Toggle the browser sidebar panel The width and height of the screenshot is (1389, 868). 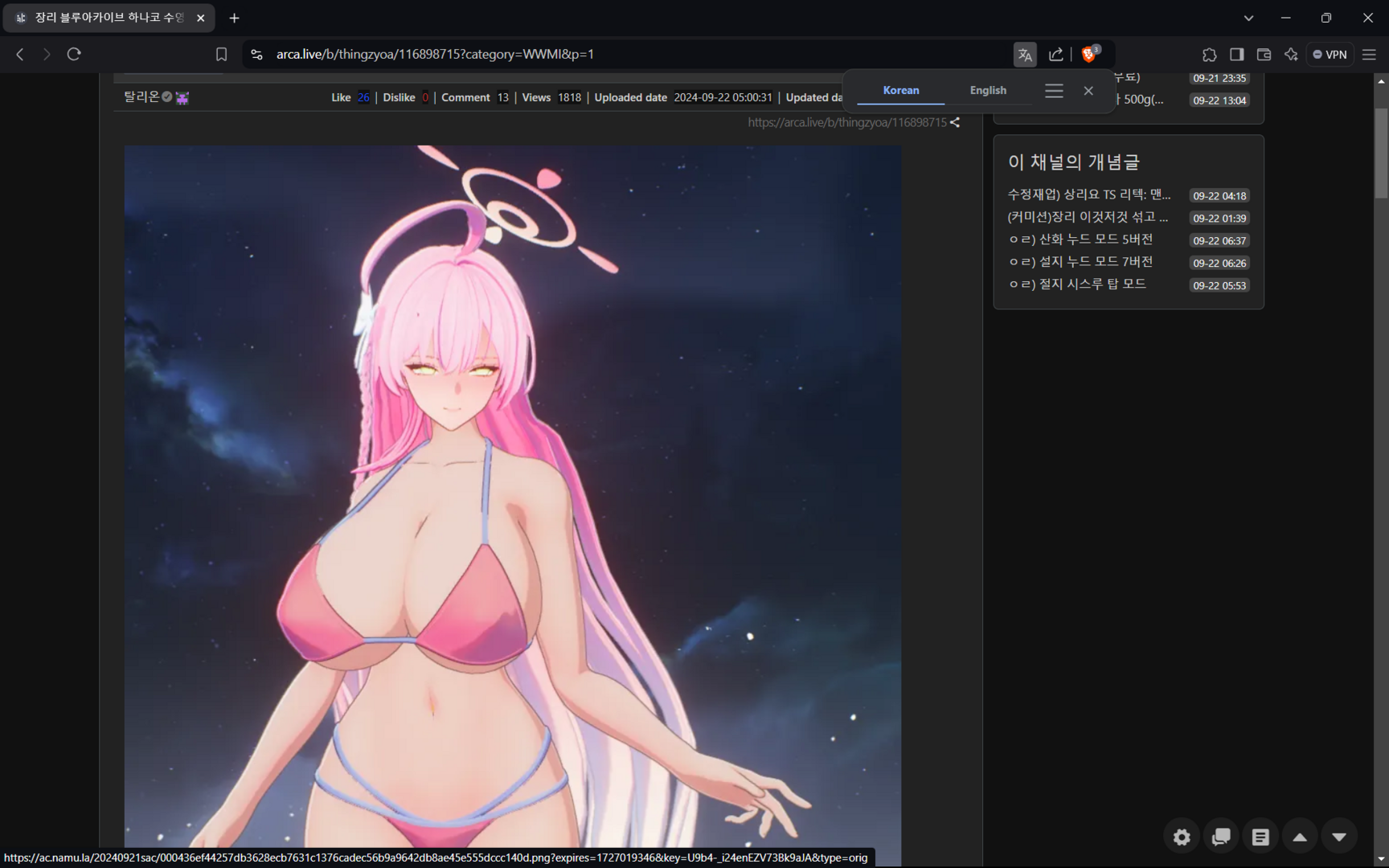tap(1236, 54)
